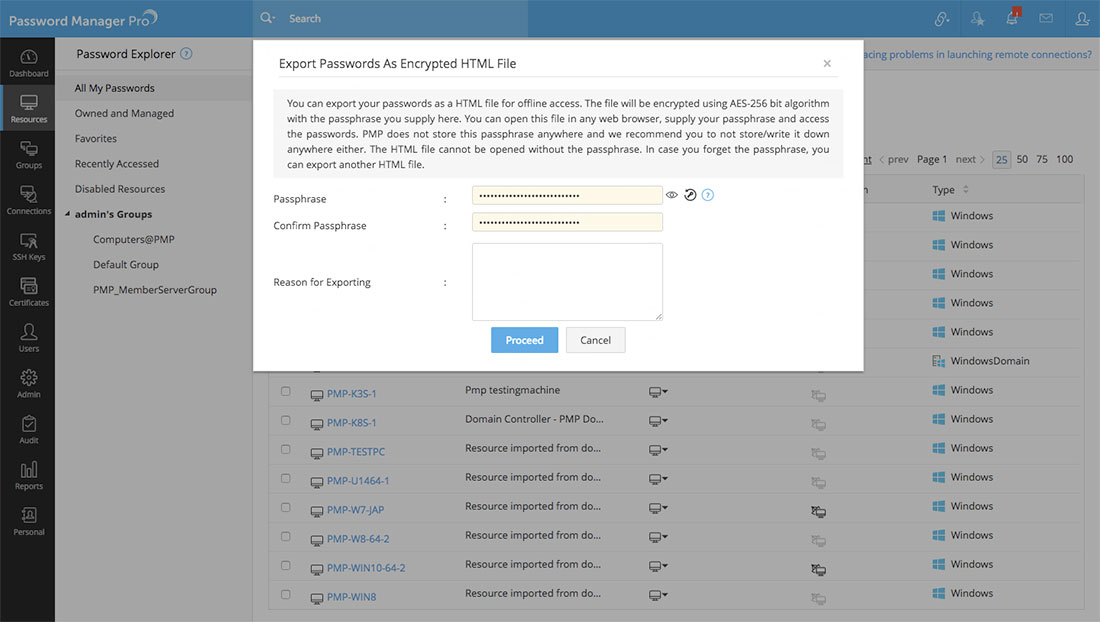Click the passphrase generator icon

(690, 195)
